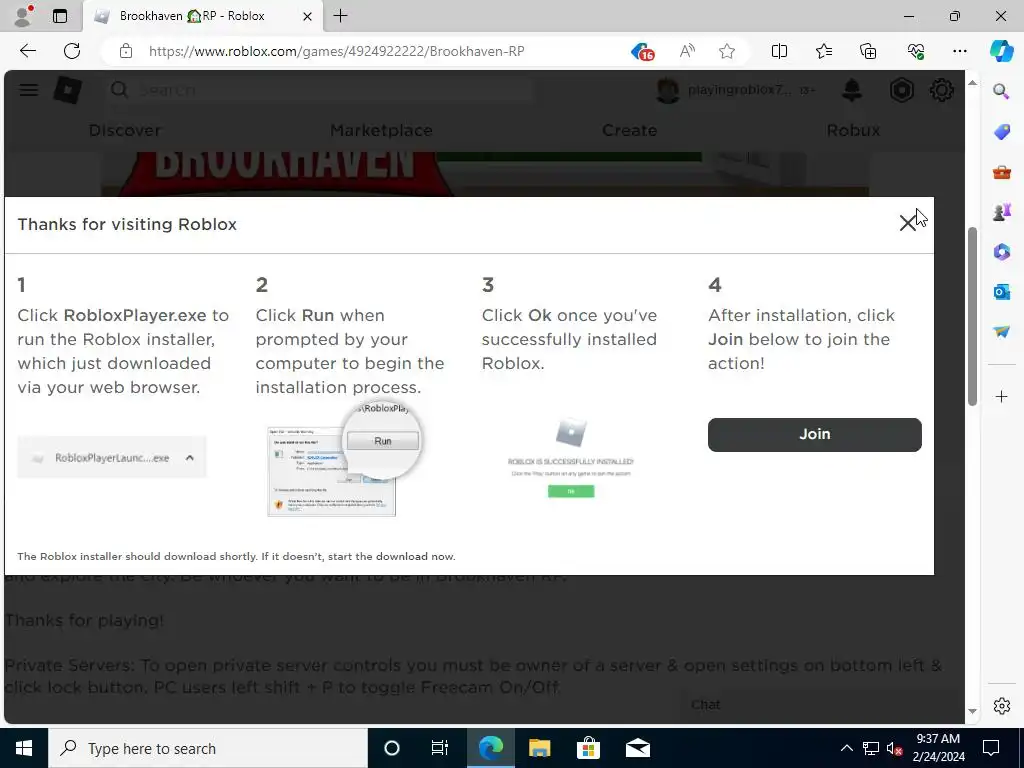Close the Thanks for visiting Roblox dialog
Screen dimensions: 1024x768
click(x=907, y=223)
